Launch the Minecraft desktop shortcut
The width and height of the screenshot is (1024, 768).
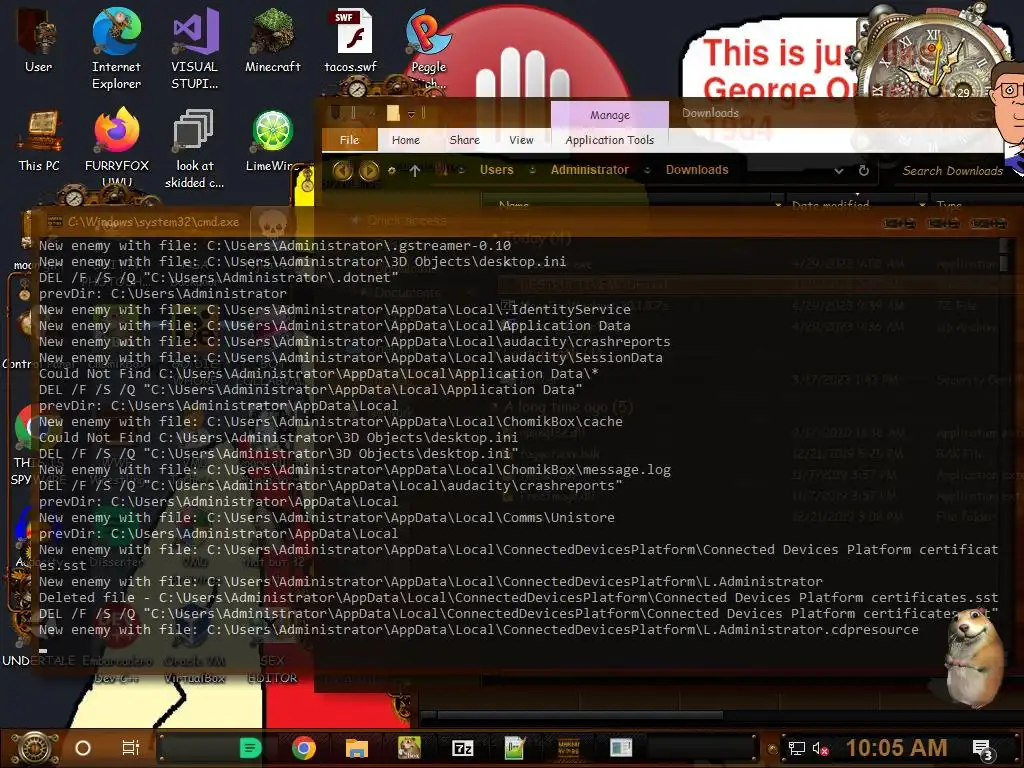pos(272,40)
